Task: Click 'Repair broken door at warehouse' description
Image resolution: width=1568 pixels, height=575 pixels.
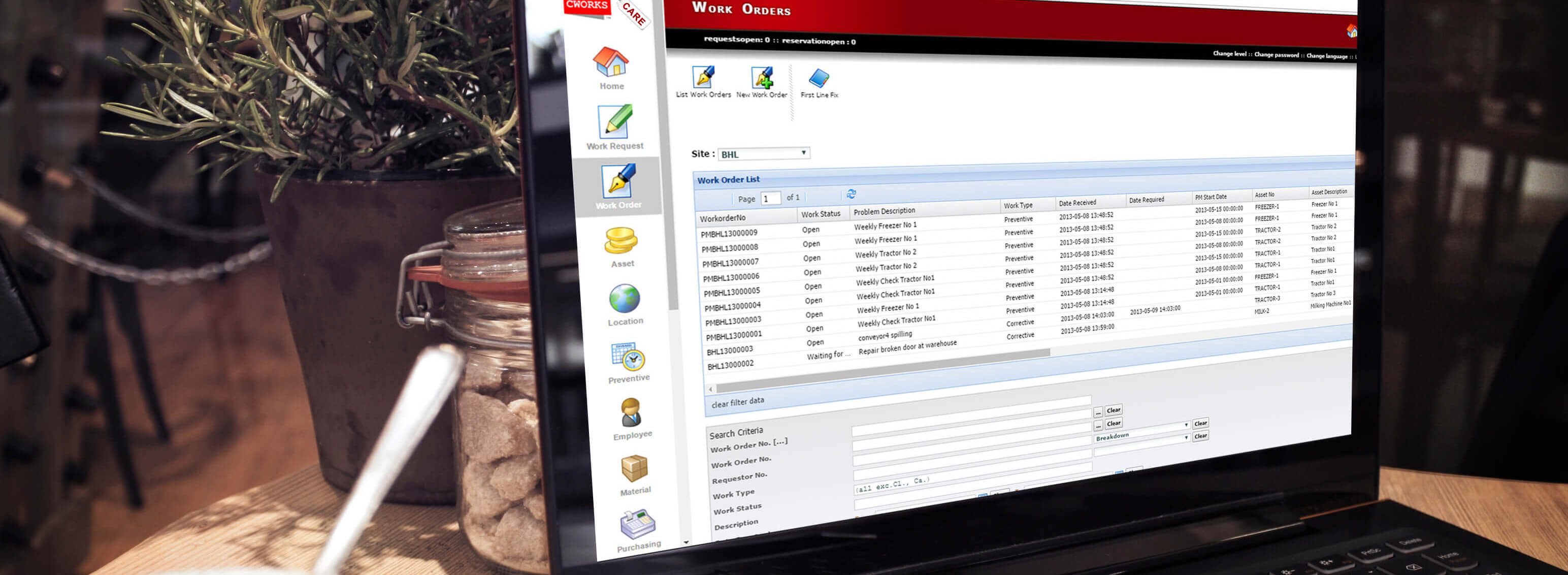Action: [x=907, y=347]
